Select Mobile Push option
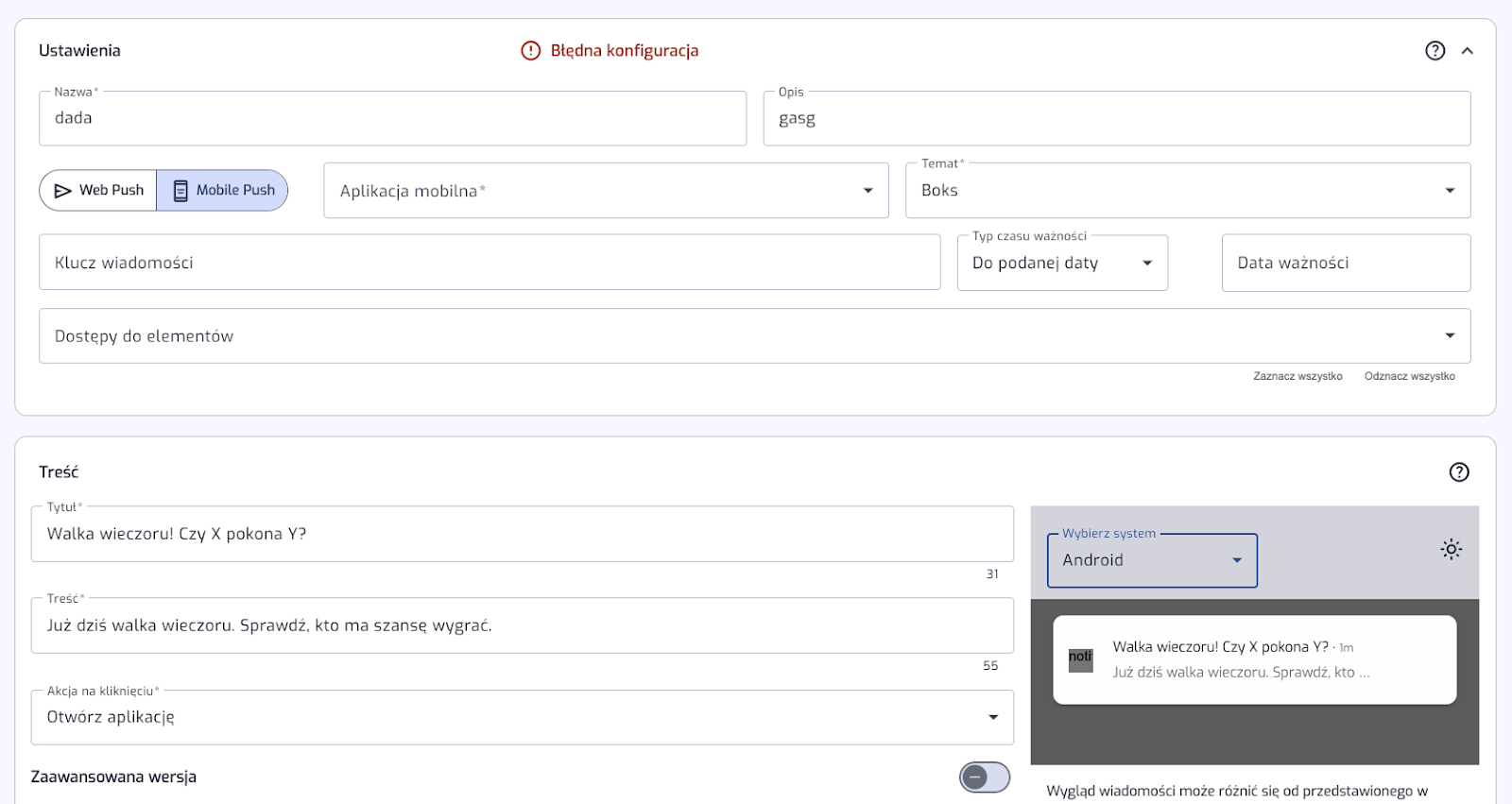 point(223,190)
